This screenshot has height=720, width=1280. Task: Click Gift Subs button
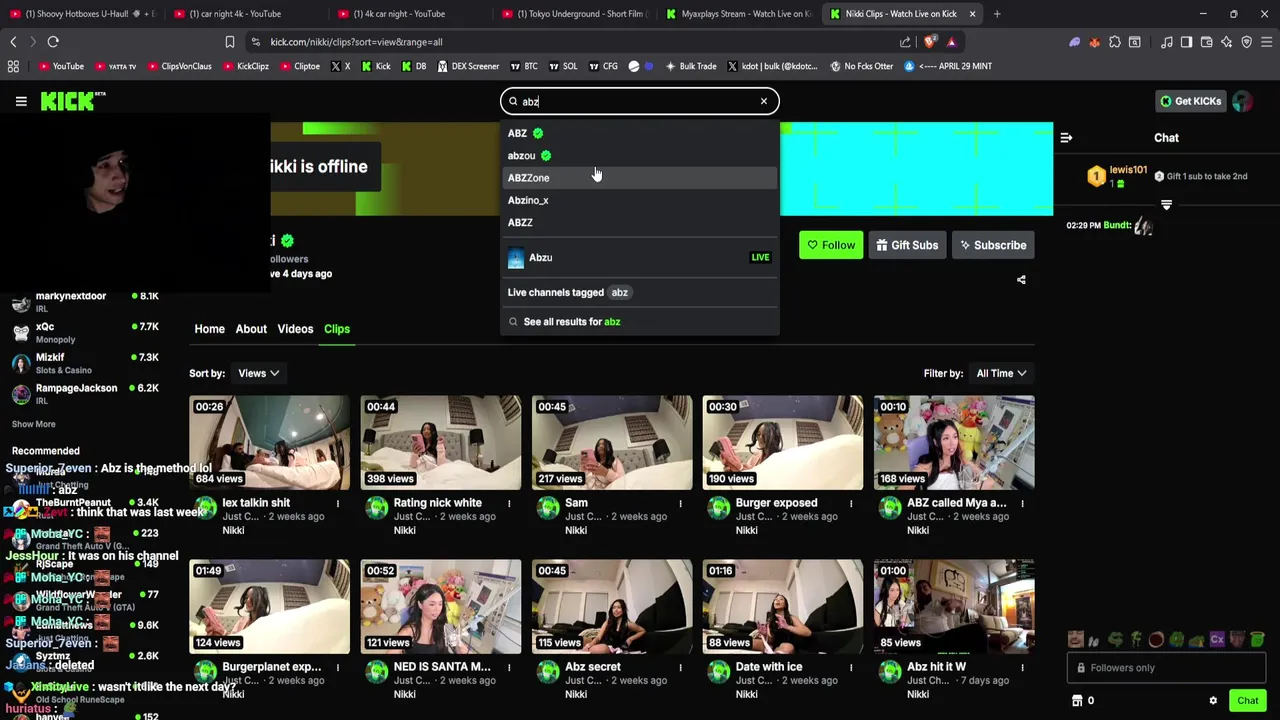908,245
